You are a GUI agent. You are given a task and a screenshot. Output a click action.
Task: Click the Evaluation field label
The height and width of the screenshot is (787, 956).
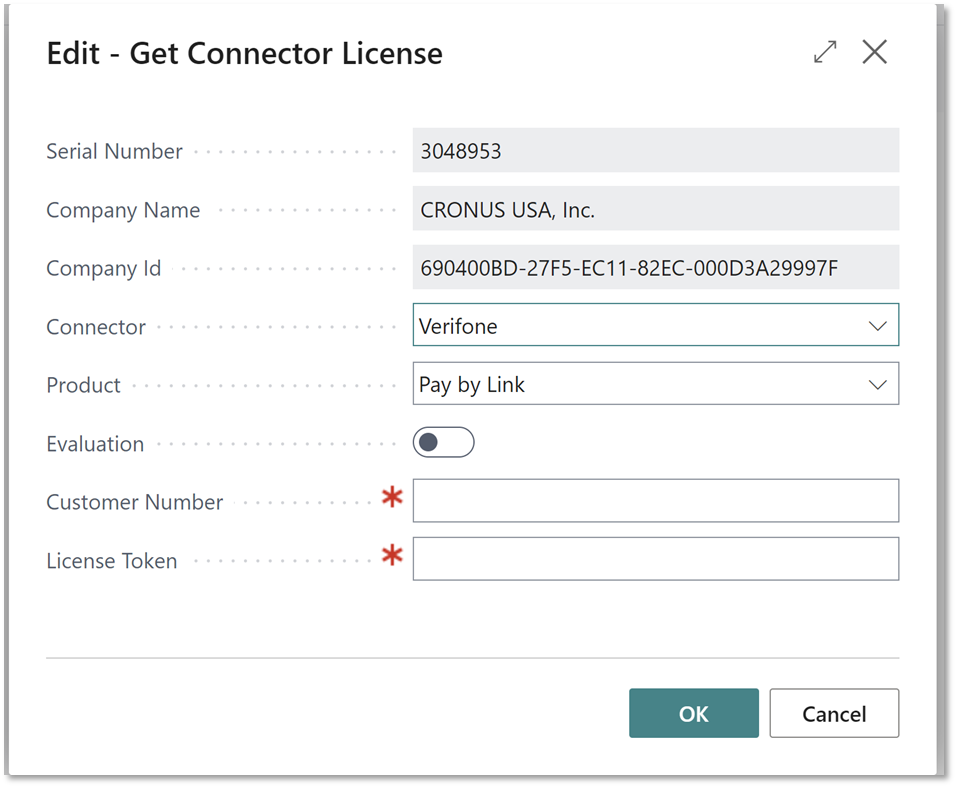(x=95, y=444)
